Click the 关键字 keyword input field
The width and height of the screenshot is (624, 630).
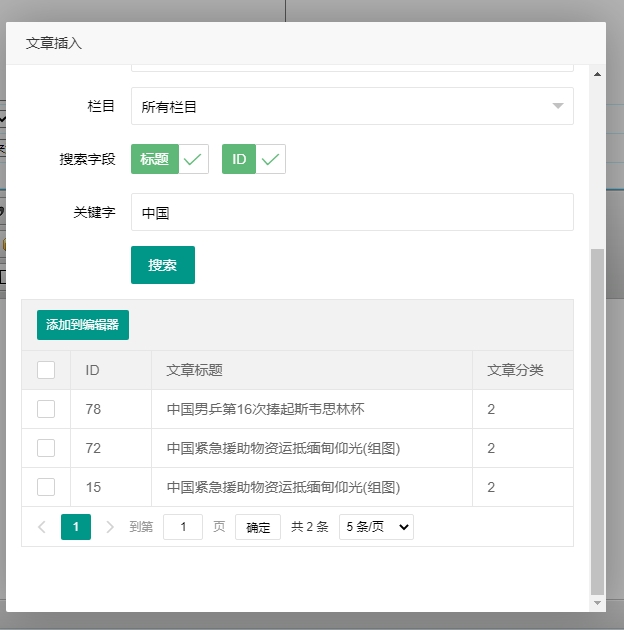pos(352,212)
